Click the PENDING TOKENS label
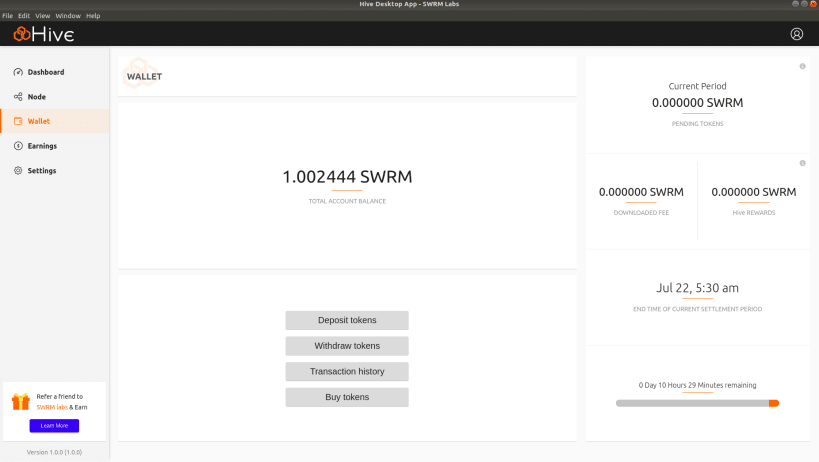819x462 pixels. pos(697,124)
